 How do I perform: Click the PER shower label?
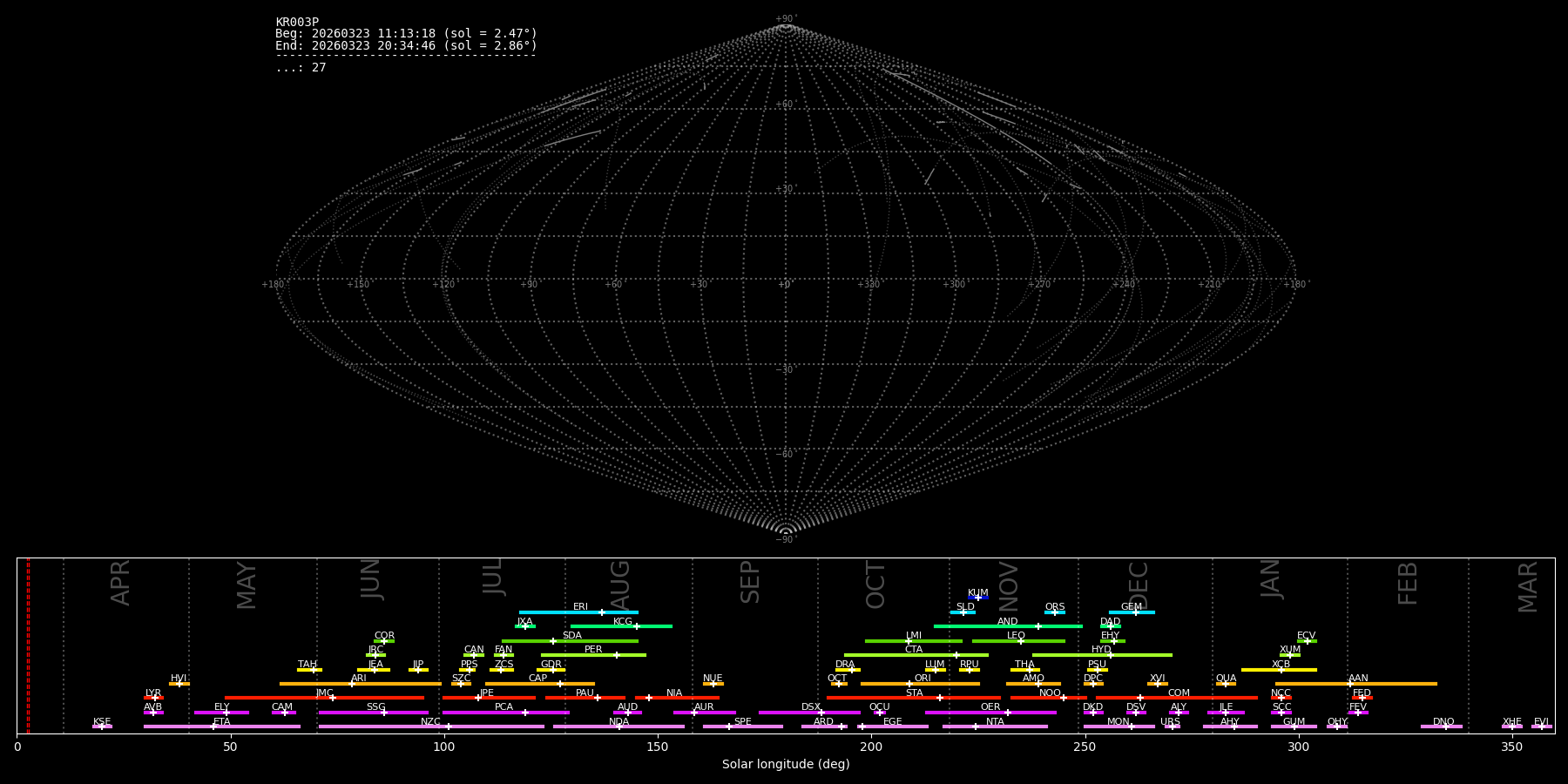593,650
